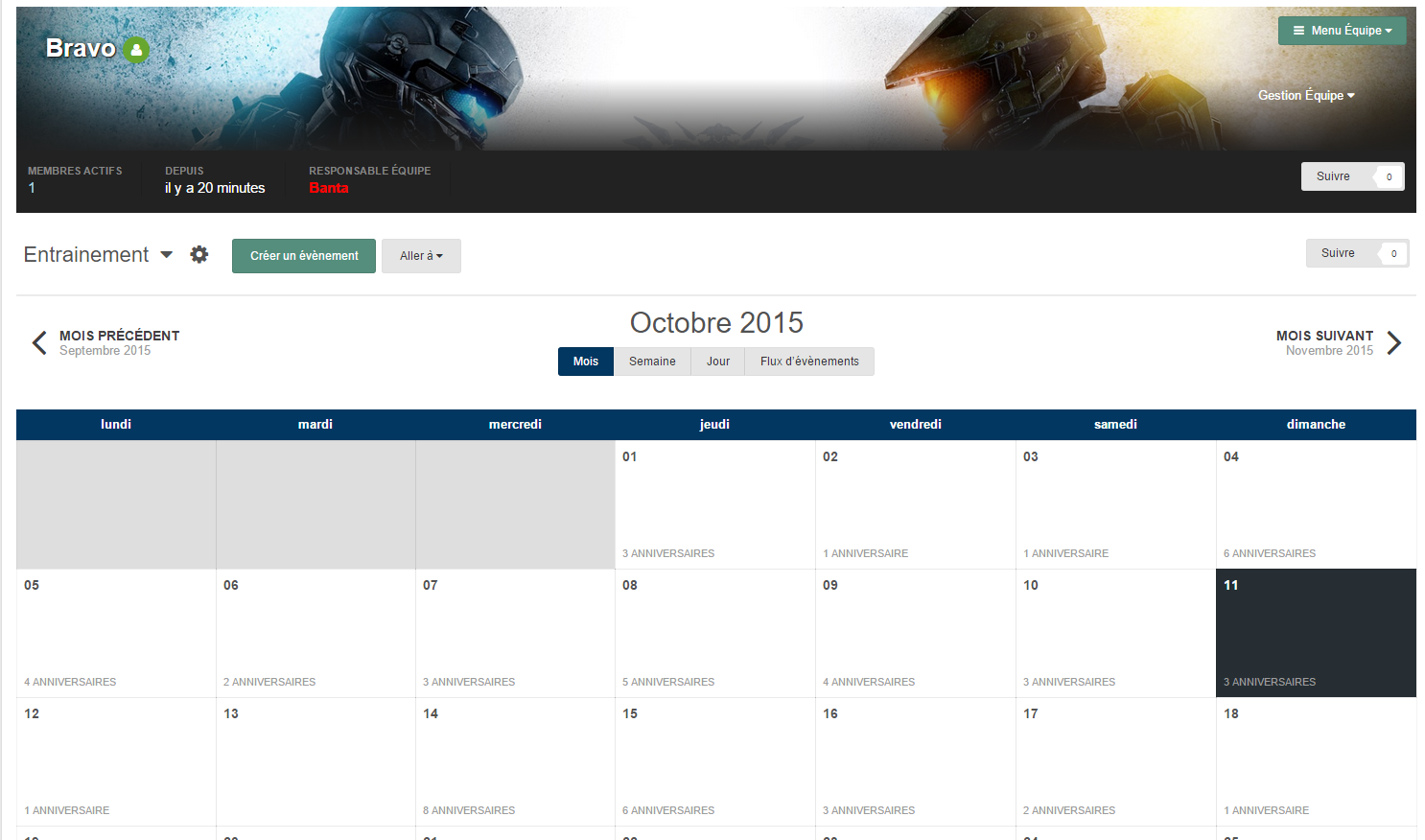This screenshot has width=1425, height=840.
Task: Click the follower count in calendar Suivre
Action: (1393, 253)
